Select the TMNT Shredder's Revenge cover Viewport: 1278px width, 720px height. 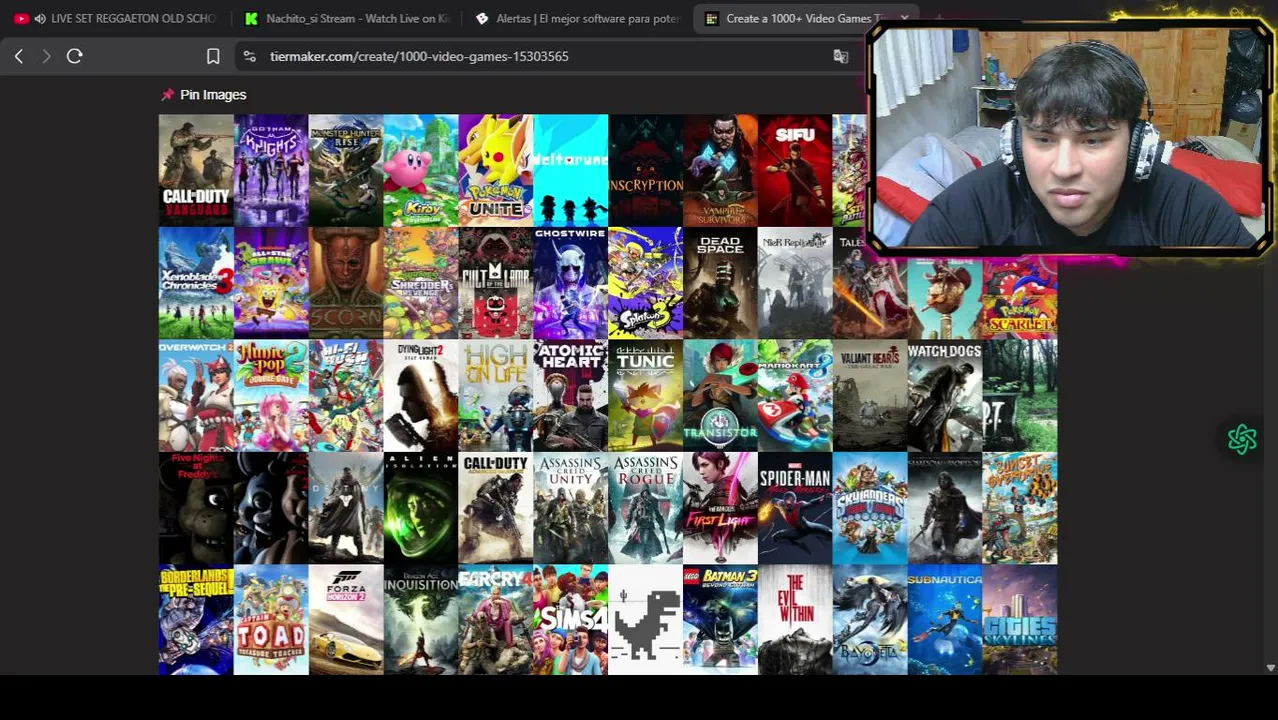[421, 283]
